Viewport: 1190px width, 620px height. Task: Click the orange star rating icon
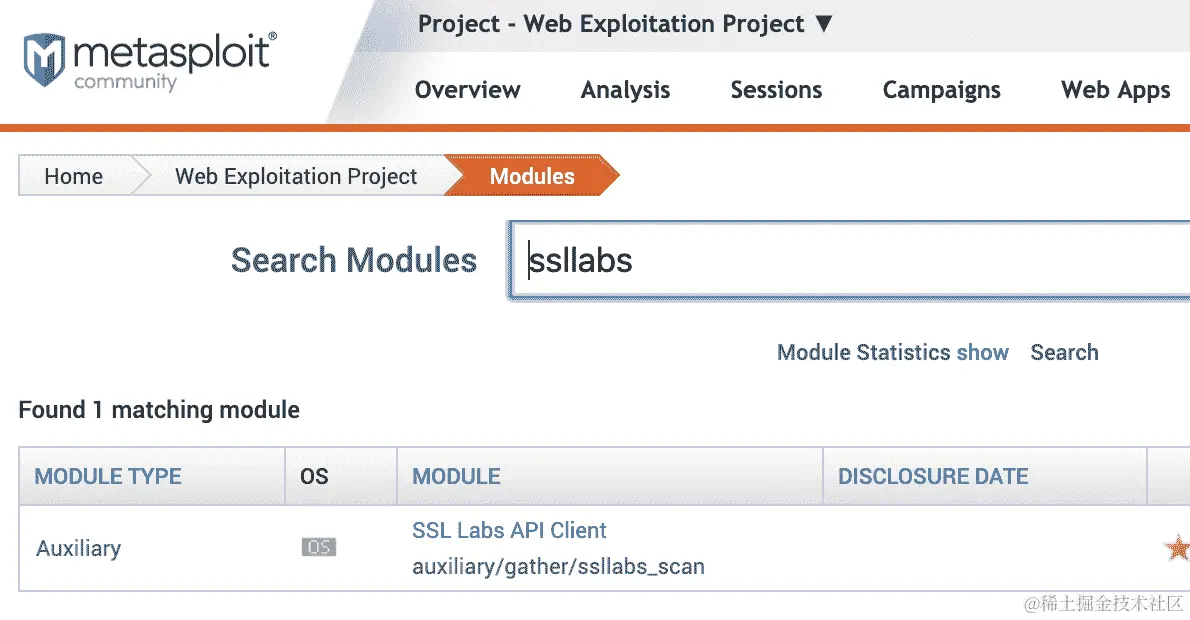click(1178, 548)
